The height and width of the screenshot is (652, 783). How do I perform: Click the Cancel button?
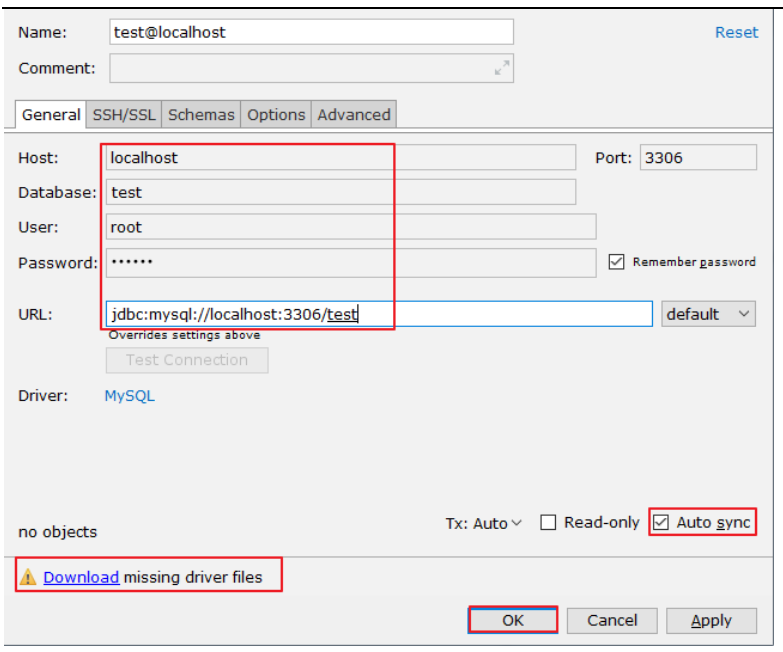click(612, 620)
